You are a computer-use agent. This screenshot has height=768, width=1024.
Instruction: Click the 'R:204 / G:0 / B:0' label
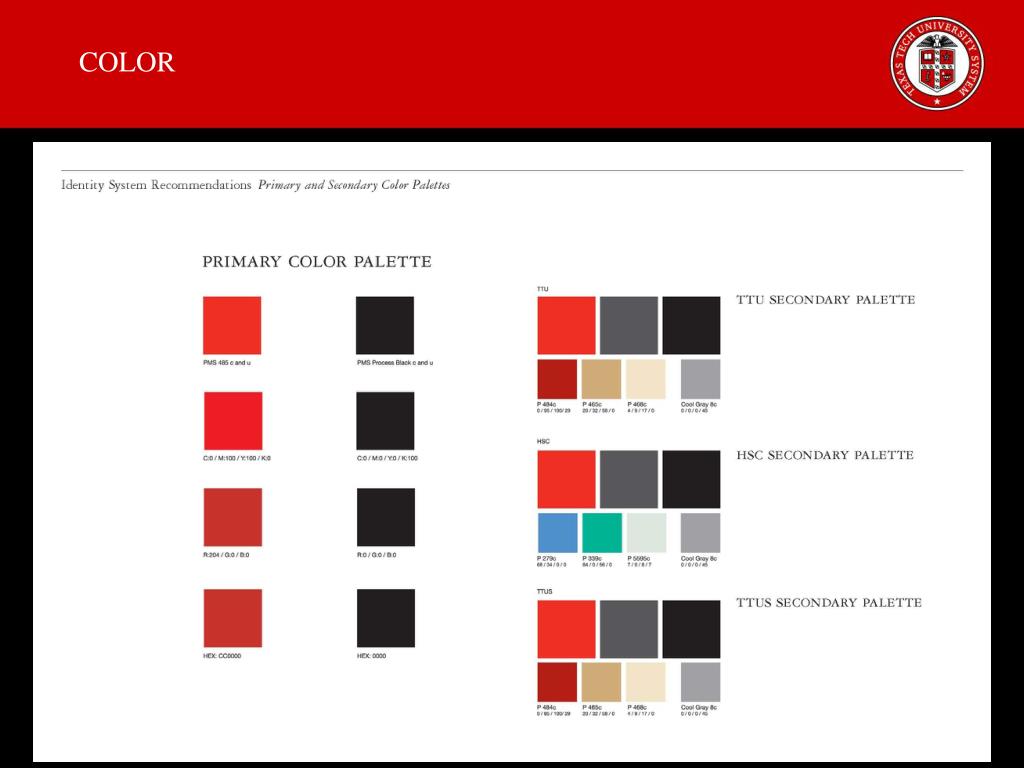coord(226,555)
